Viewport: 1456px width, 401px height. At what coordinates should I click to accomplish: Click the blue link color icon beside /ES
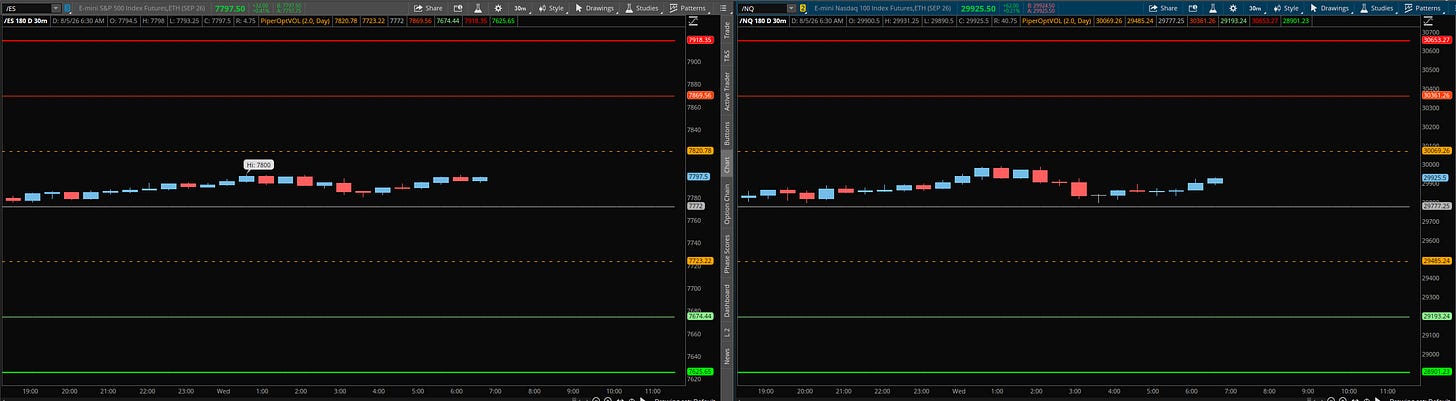point(67,8)
